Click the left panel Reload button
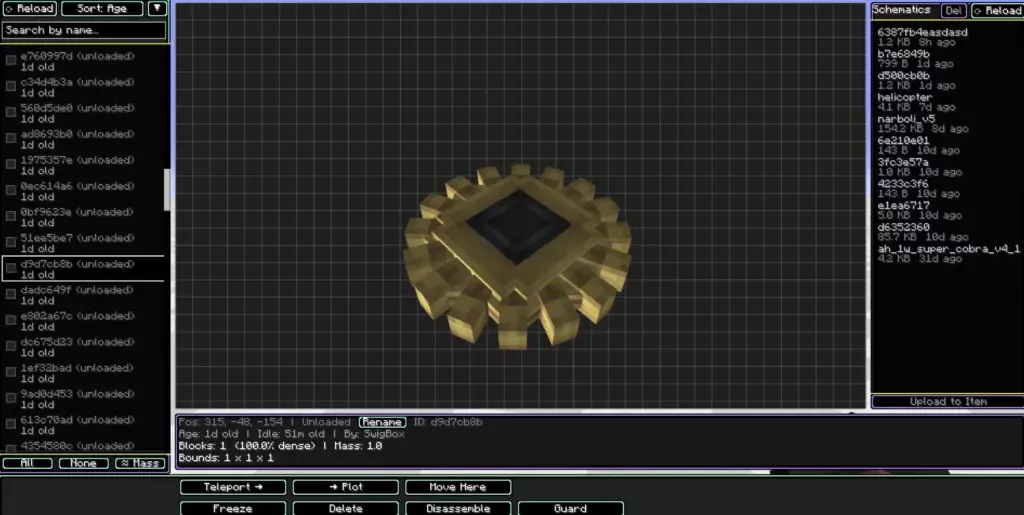Image resolution: width=1024 pixels, height=515 pixels. (x=29, y=8)
